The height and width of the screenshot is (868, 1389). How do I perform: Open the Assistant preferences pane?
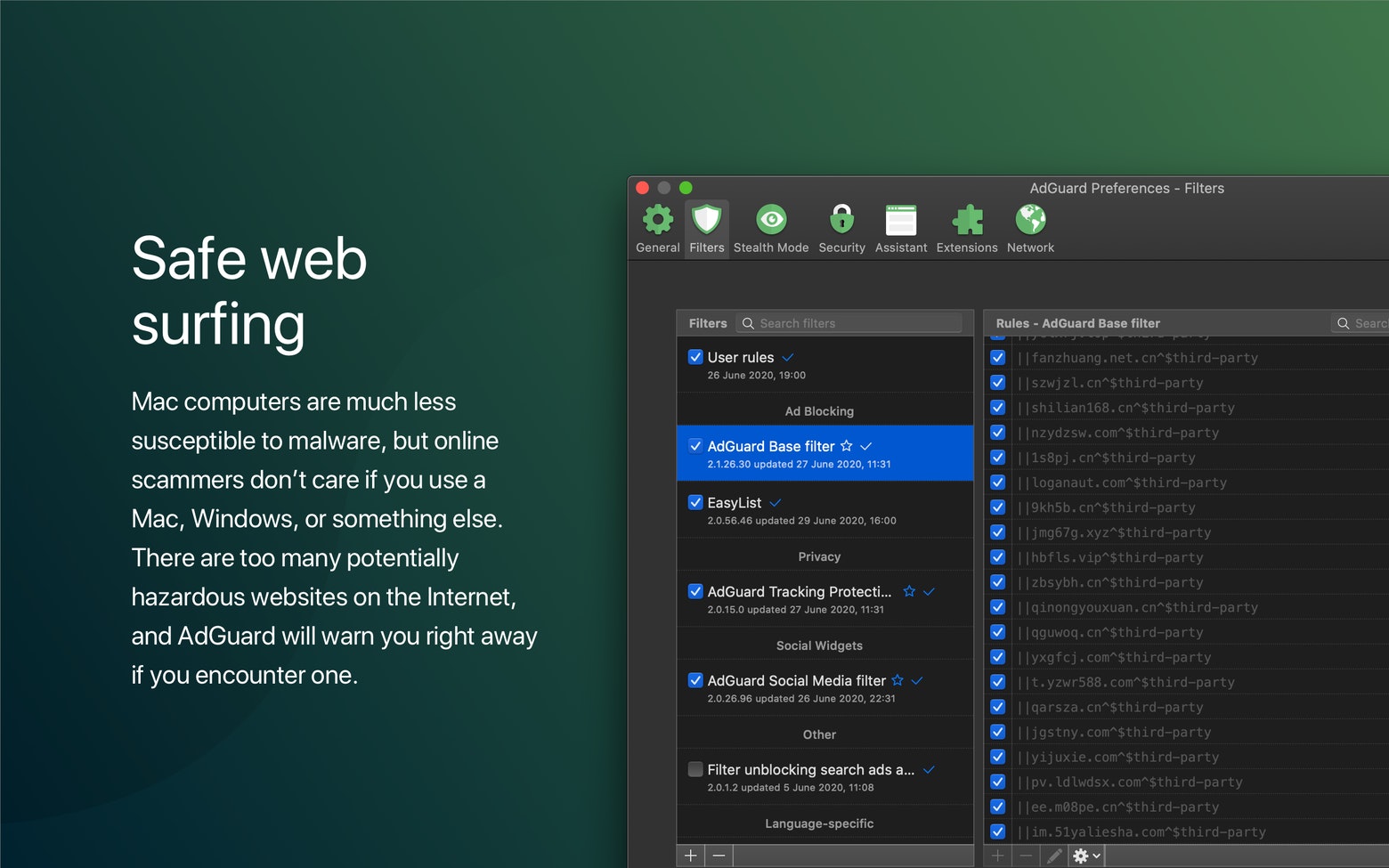tap(900, 229)
